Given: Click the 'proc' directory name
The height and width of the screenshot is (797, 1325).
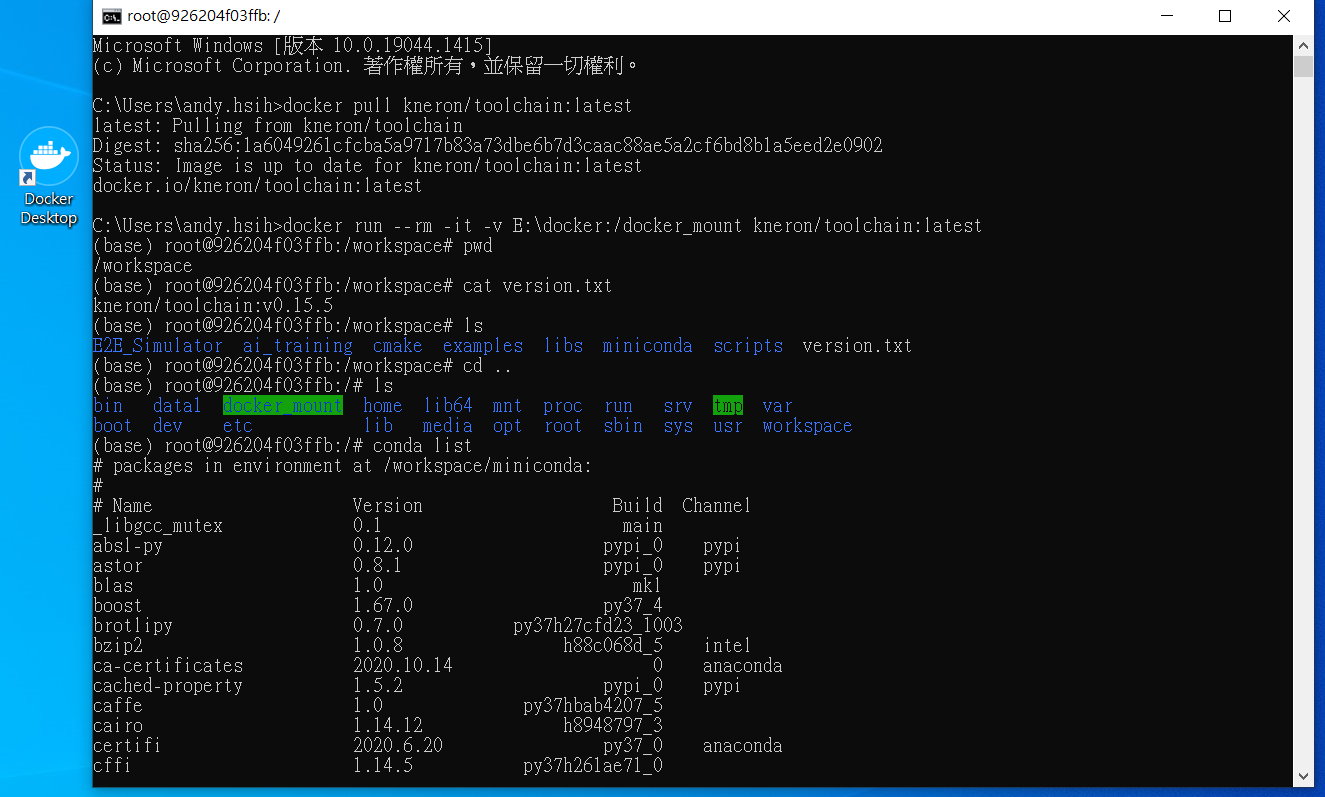Looking at the screenshot, I should [x=563, y=405].
